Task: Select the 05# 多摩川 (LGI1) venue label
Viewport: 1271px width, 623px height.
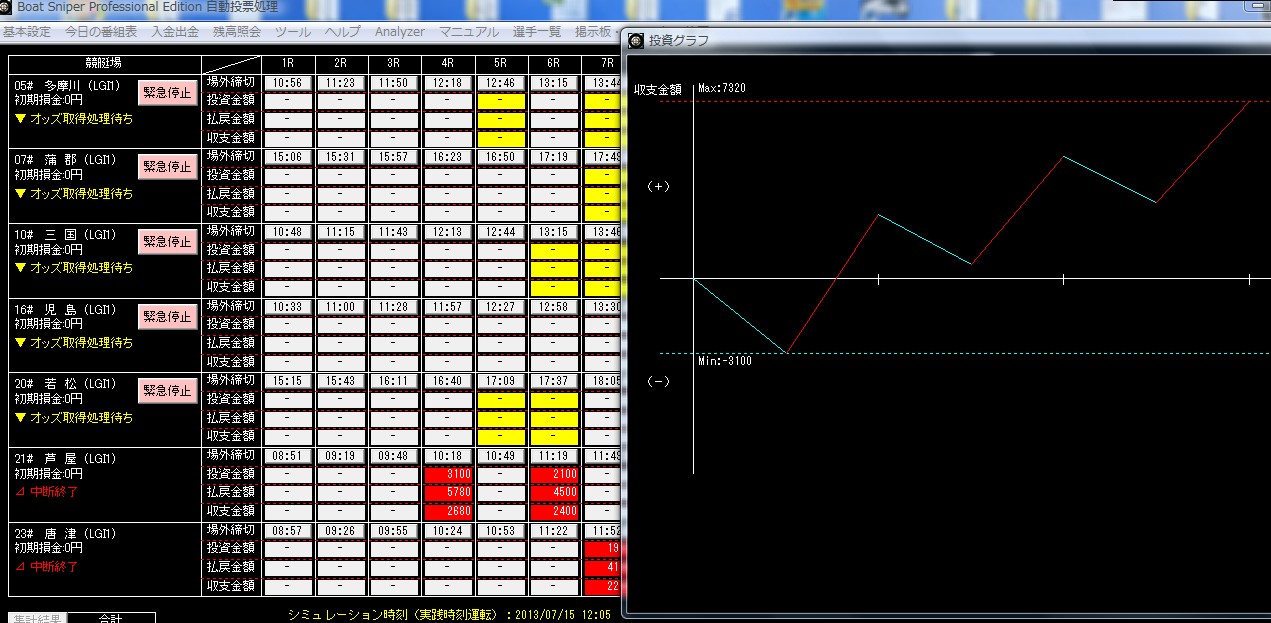Action: [66, 86]
